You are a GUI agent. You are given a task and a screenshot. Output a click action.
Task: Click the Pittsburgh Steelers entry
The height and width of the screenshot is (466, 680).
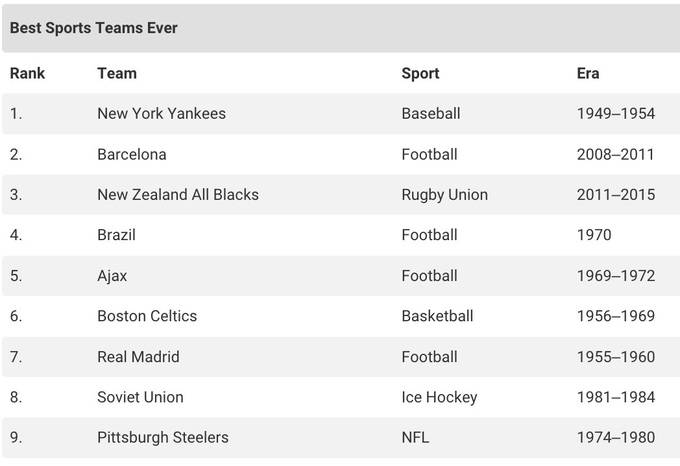(163, 438)
